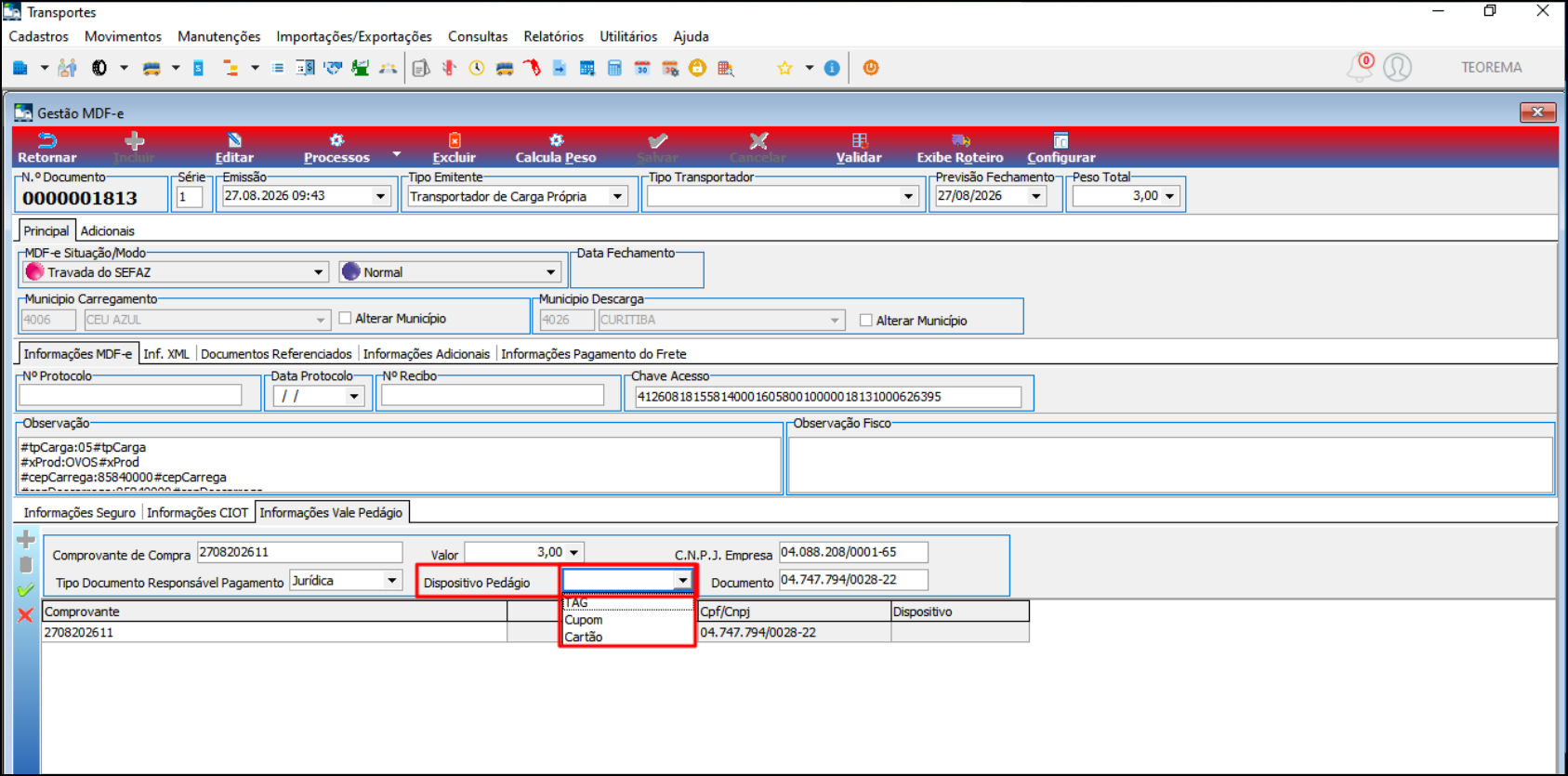Switch to the Inf. XML tab

click(166, 354)
